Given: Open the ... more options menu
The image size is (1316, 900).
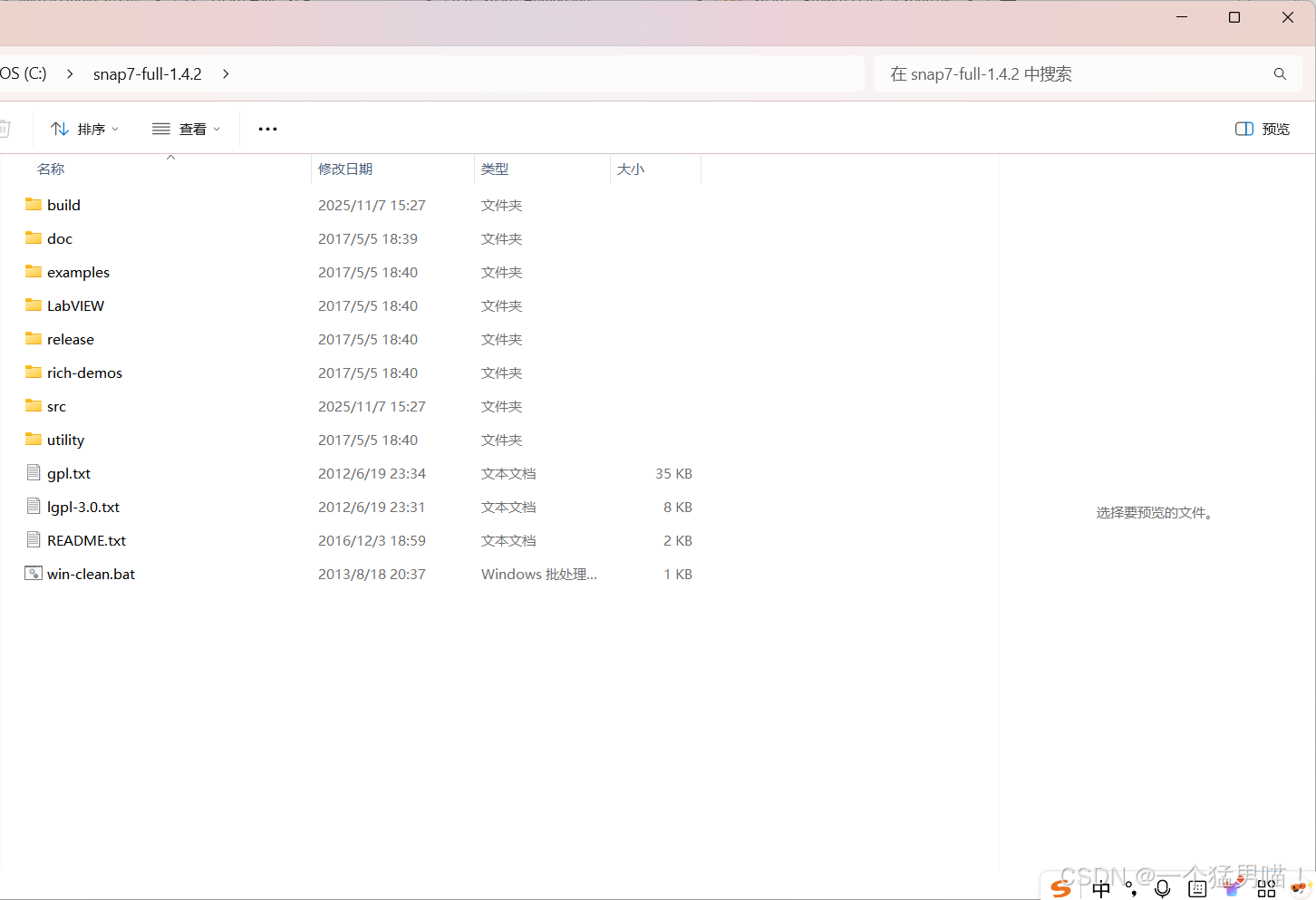Looking at the screenshot, I should pyautogui.click(x=266, y=129).
